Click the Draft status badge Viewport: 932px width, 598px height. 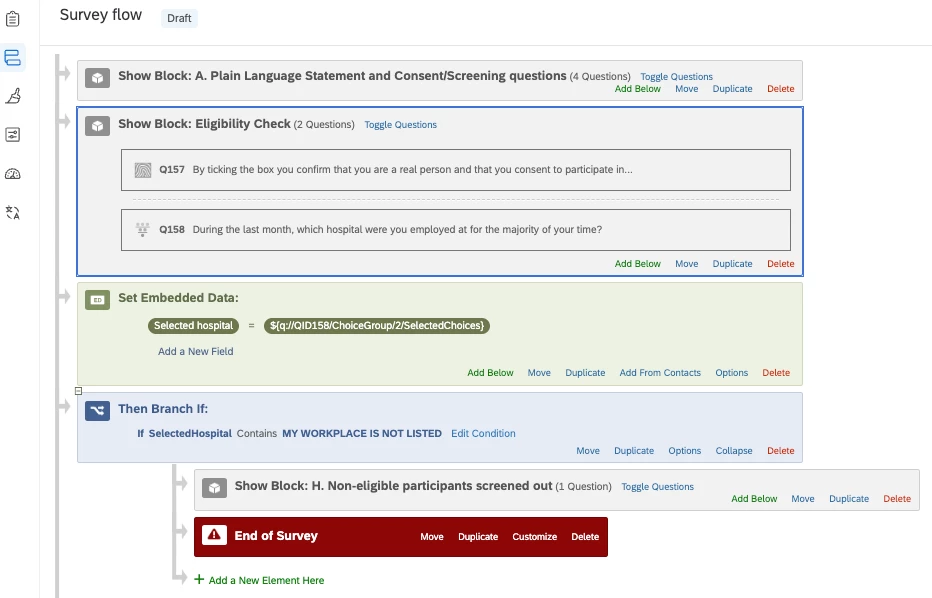click(x=179, y=18)
